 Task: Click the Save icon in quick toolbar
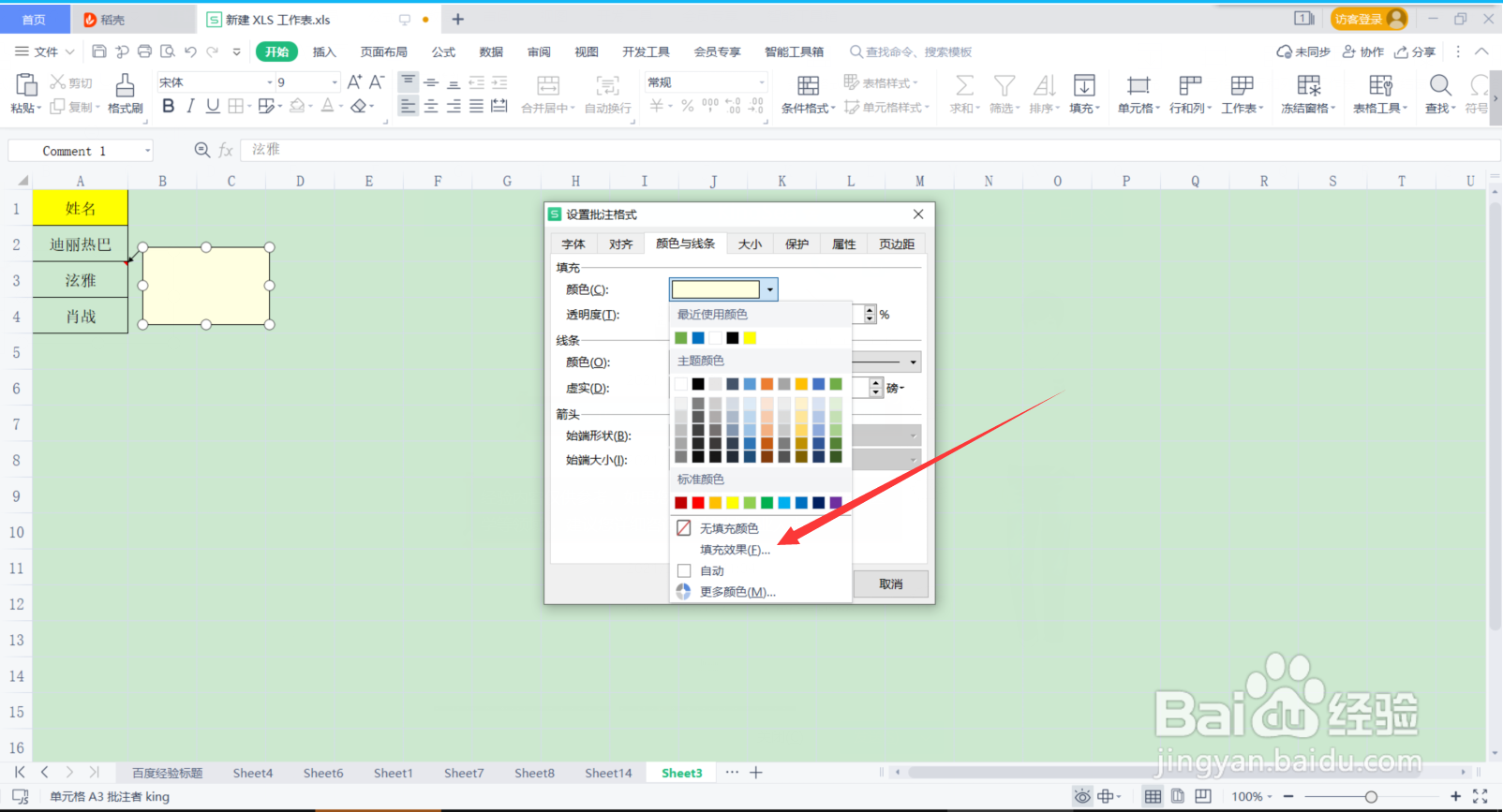pyautogui.click(x=99, y=52)
